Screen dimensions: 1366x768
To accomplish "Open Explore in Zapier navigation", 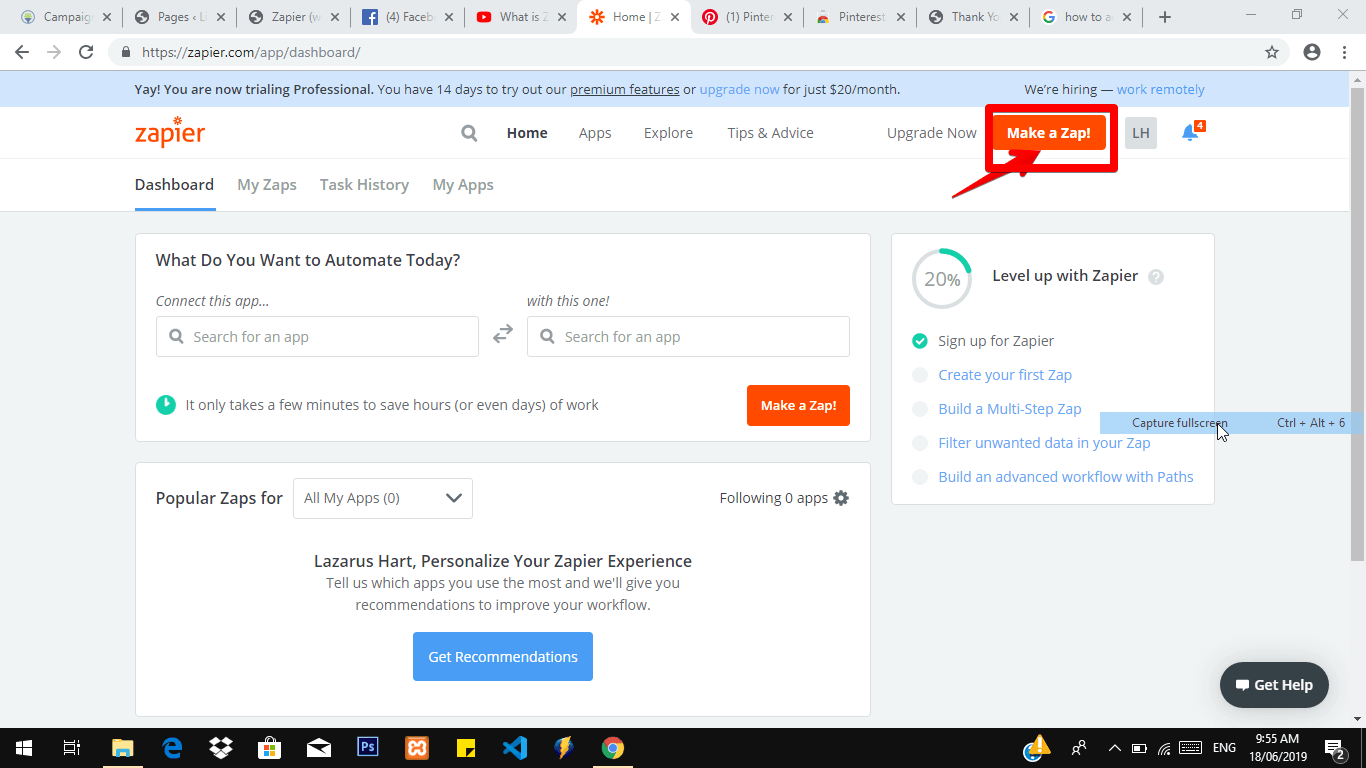I will point(668,133).
